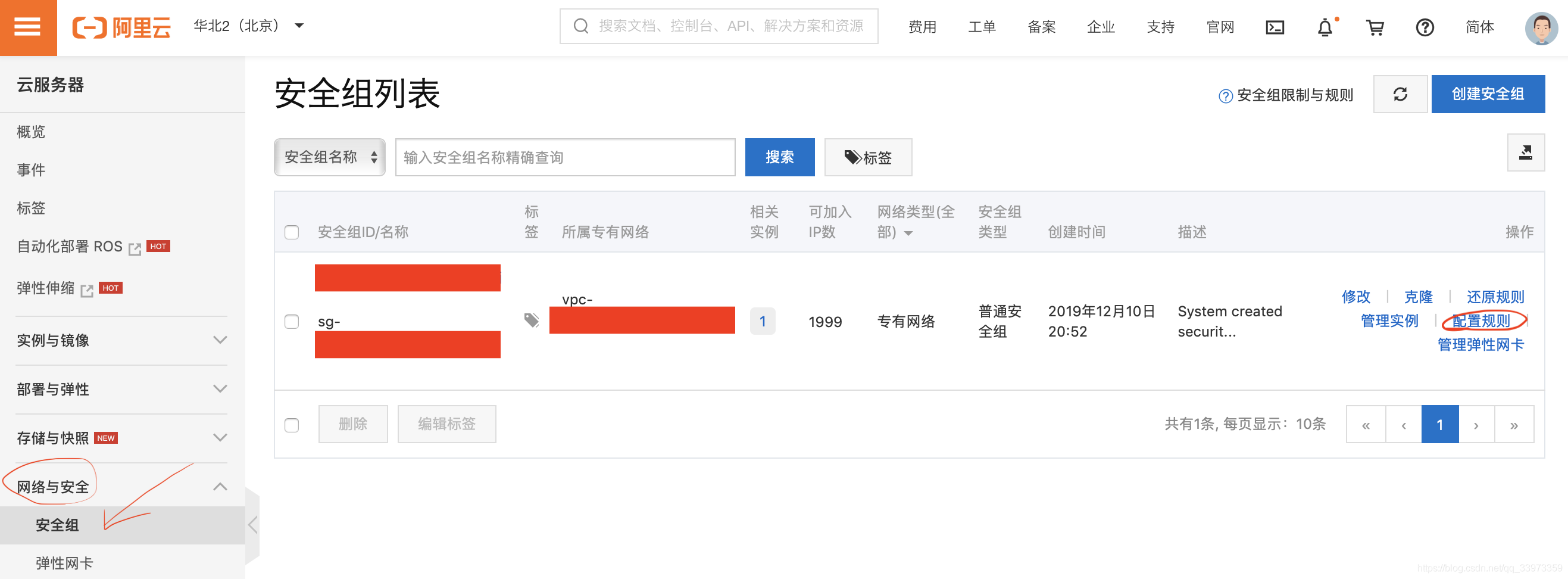This screenshot has height=579, width=1568.
Task: Open the help question-mark menu
Action: tap(1425, 27)
